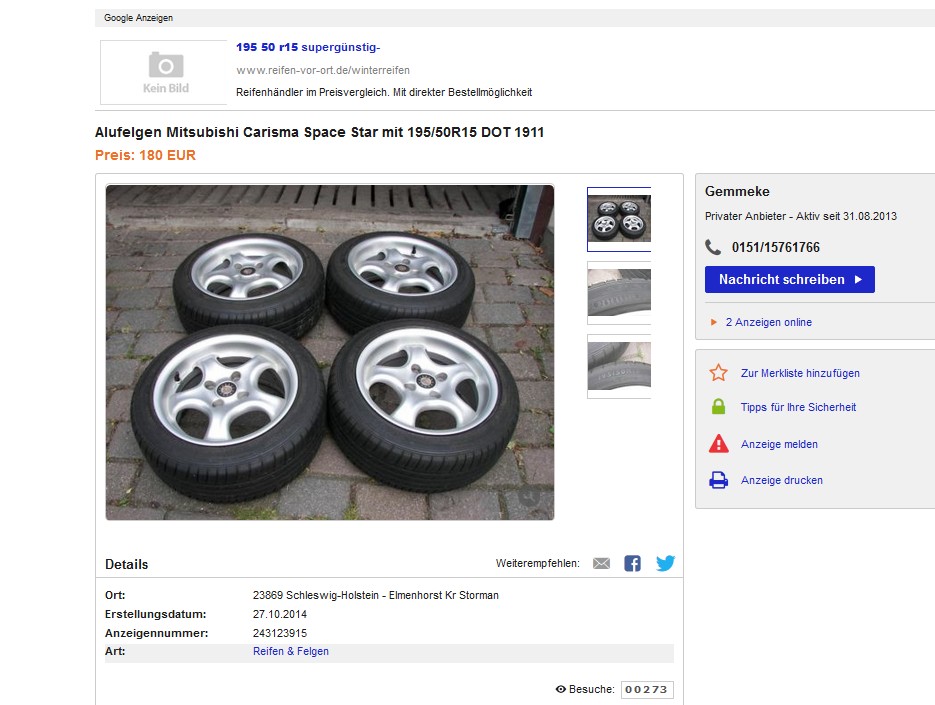935x705 pixels.
Task: Click the Google Anzeigen label
Action: (137, 18)
